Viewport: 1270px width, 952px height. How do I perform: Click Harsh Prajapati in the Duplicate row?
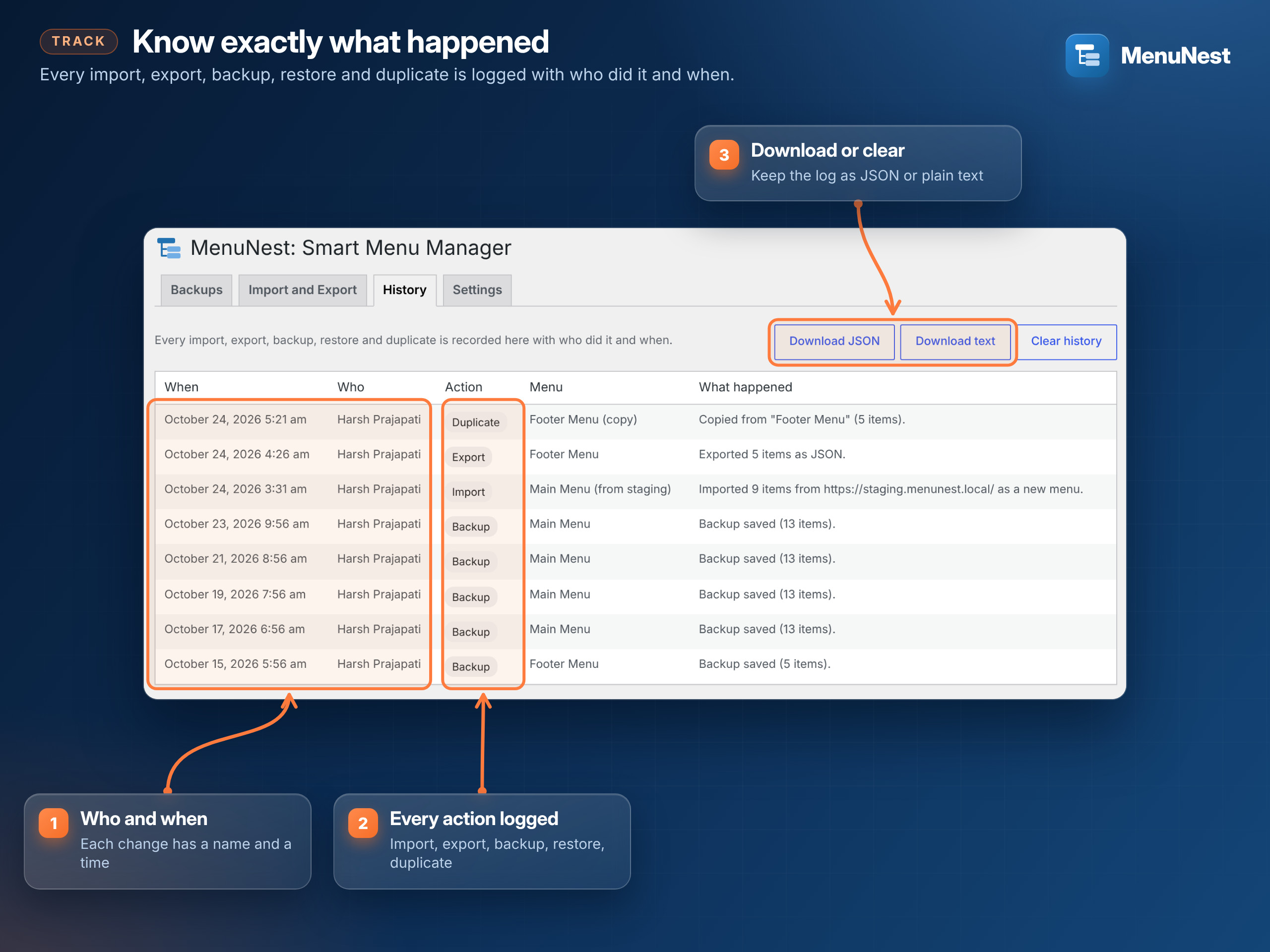pos(379,419)
